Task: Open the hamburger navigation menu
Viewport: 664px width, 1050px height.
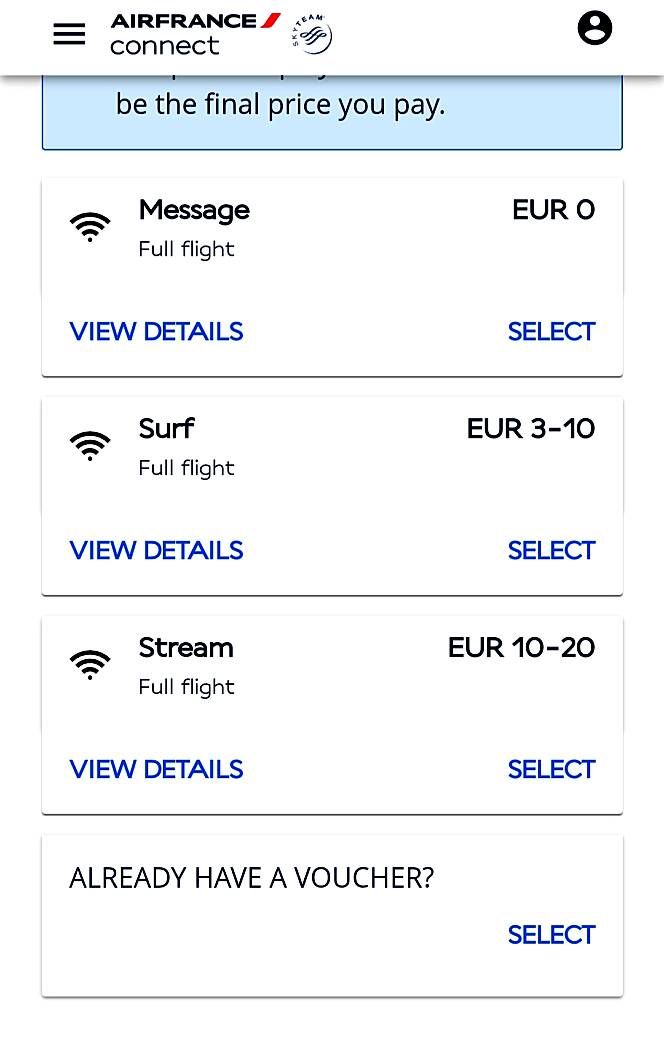Action: (x=68, y=33)
